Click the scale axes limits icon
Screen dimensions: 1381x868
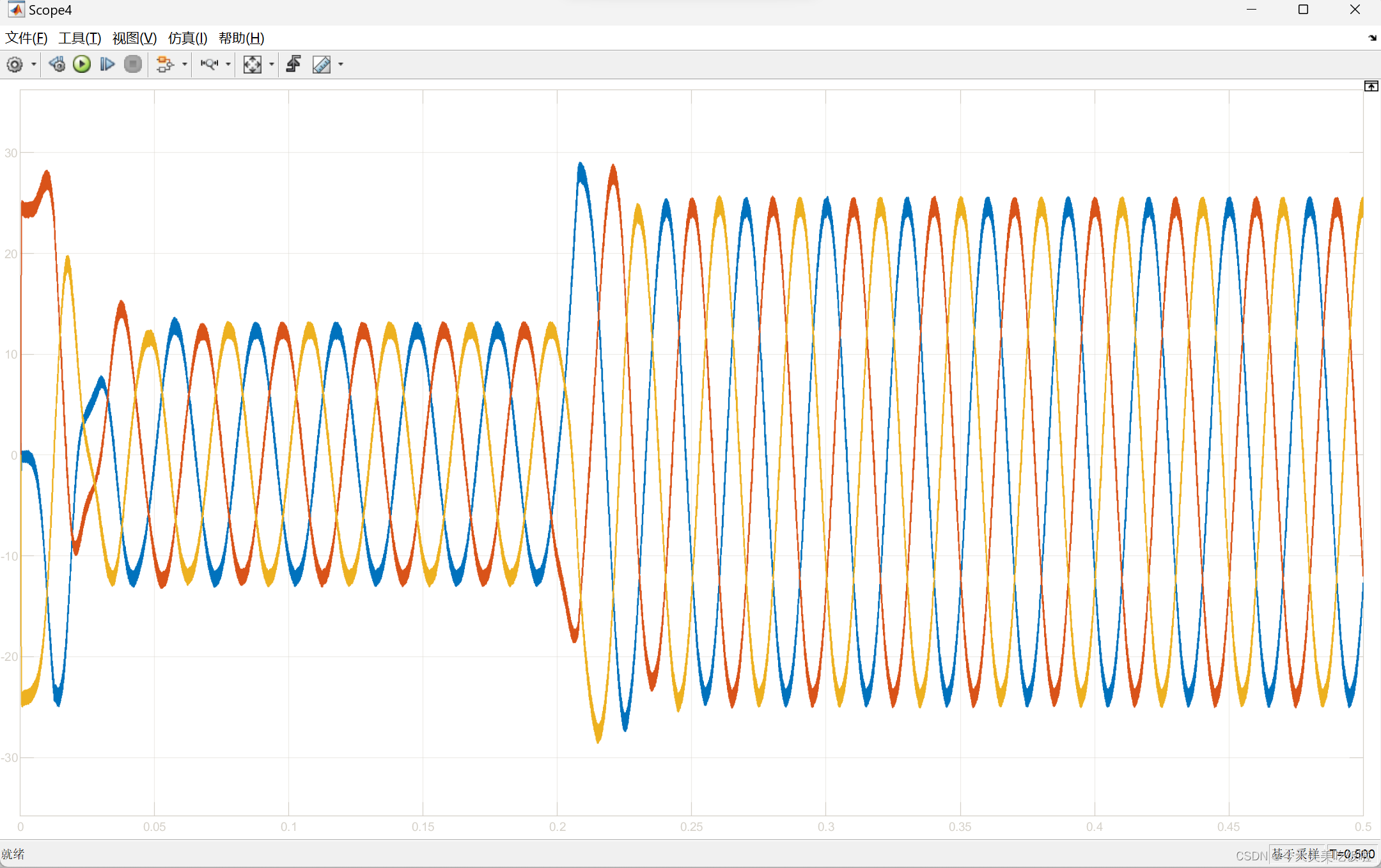[x=253, y=65]
